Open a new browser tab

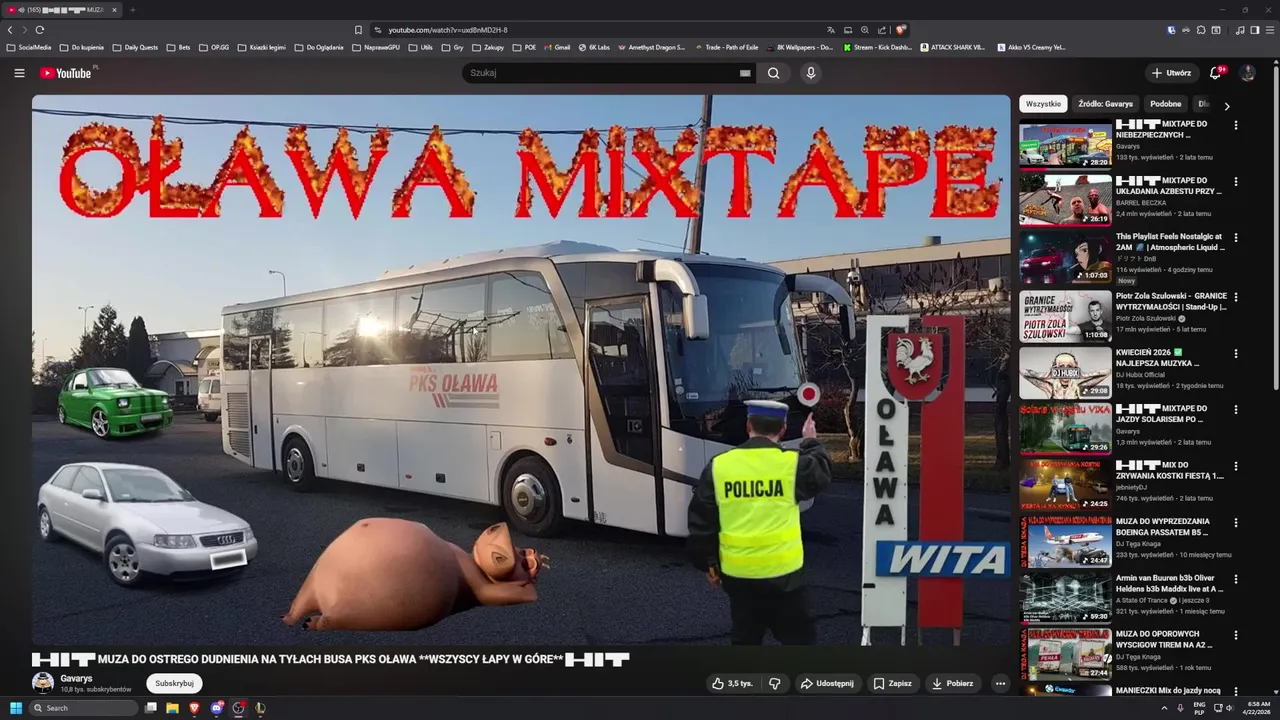(x=132, y=10)
